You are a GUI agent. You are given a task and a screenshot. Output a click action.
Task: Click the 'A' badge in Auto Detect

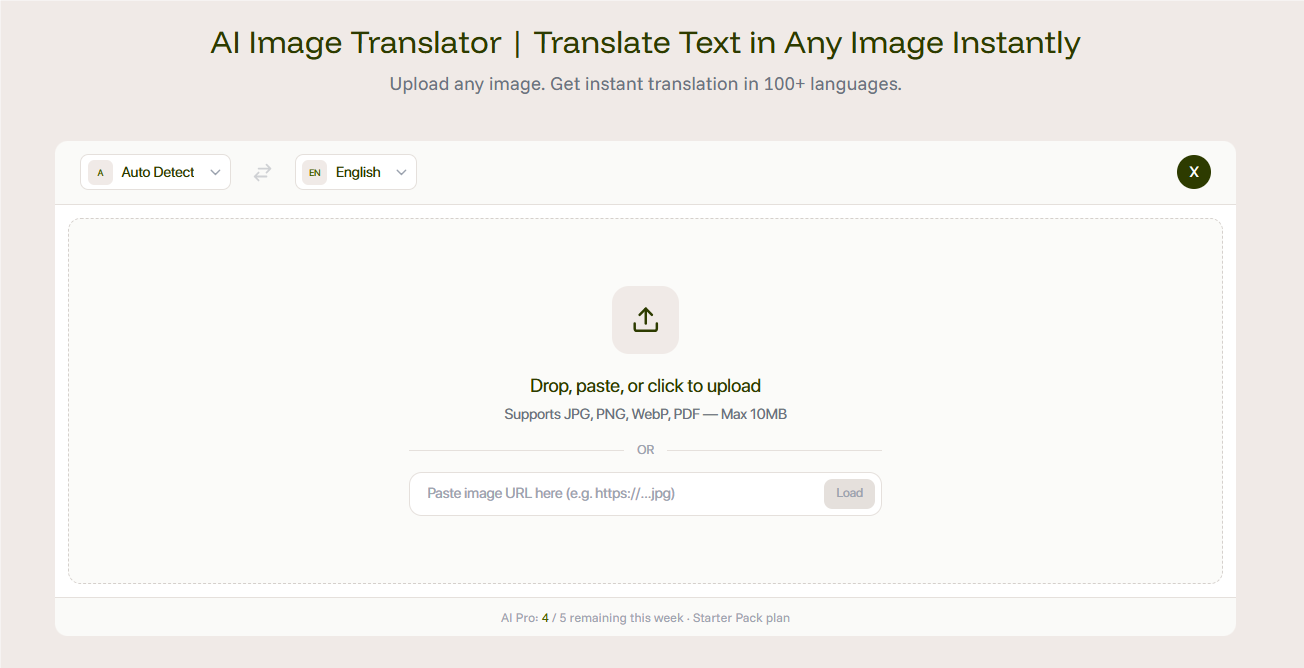(x=100, y=172)
